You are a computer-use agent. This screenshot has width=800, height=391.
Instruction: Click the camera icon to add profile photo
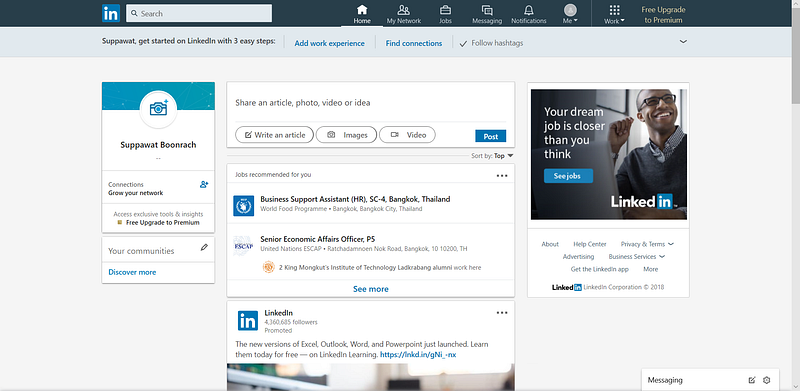[x=158, y=108]
